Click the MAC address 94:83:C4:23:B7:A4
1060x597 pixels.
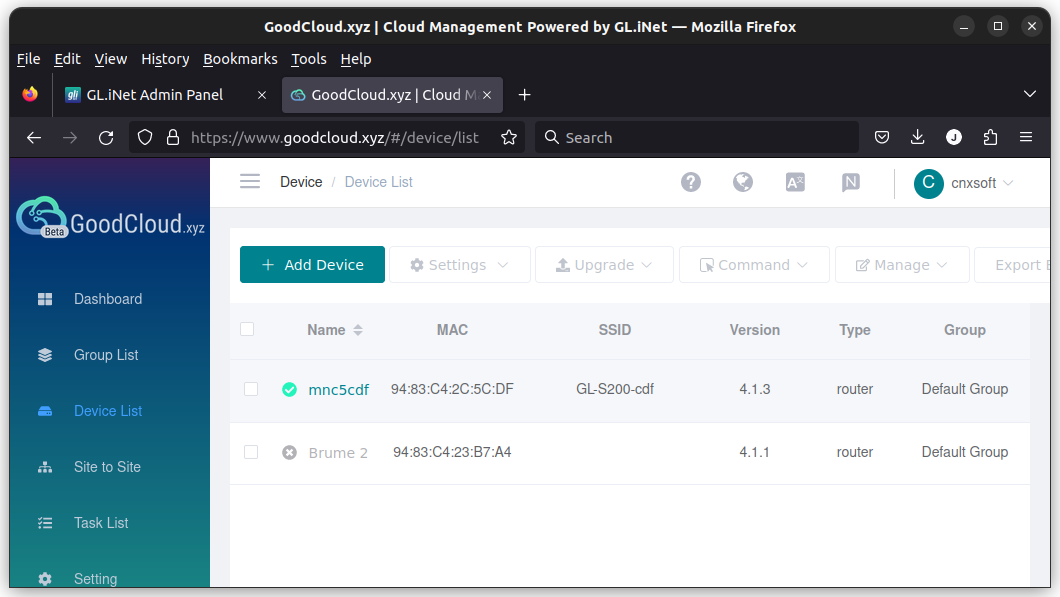pyautogui.click(x=452, y=452)
